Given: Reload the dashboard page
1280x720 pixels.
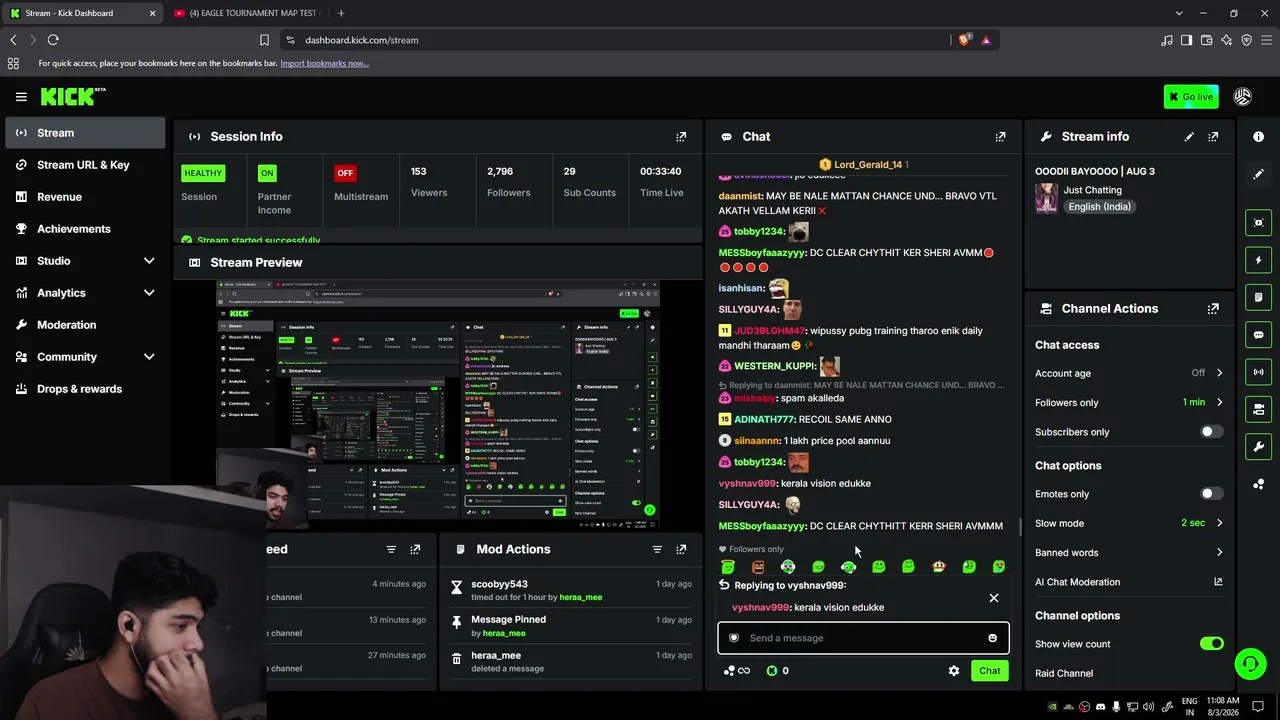Looking at the screenshot, I should [x=53, y=40].
